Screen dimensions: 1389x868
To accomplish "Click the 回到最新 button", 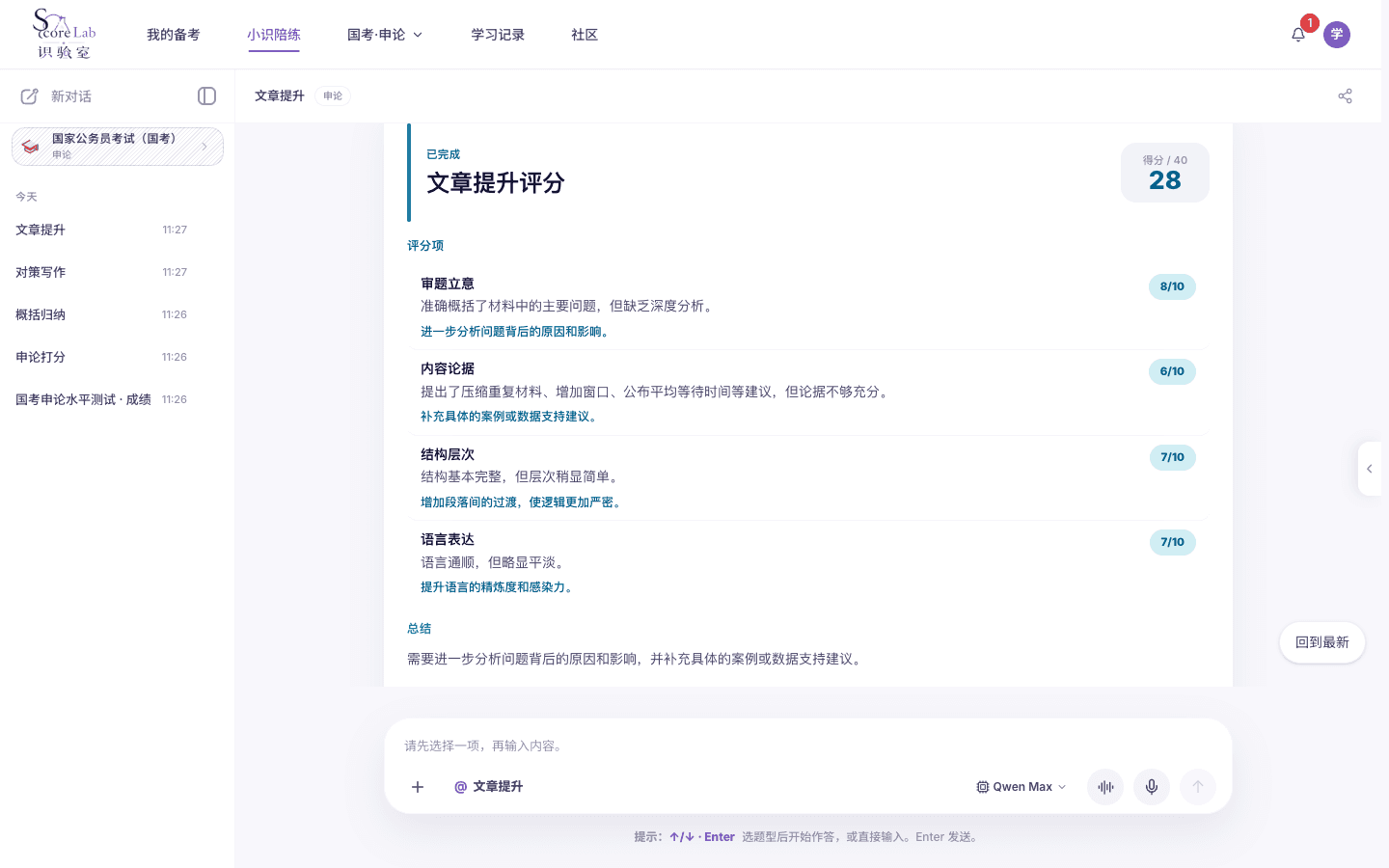I will [x=1322, y=642].
